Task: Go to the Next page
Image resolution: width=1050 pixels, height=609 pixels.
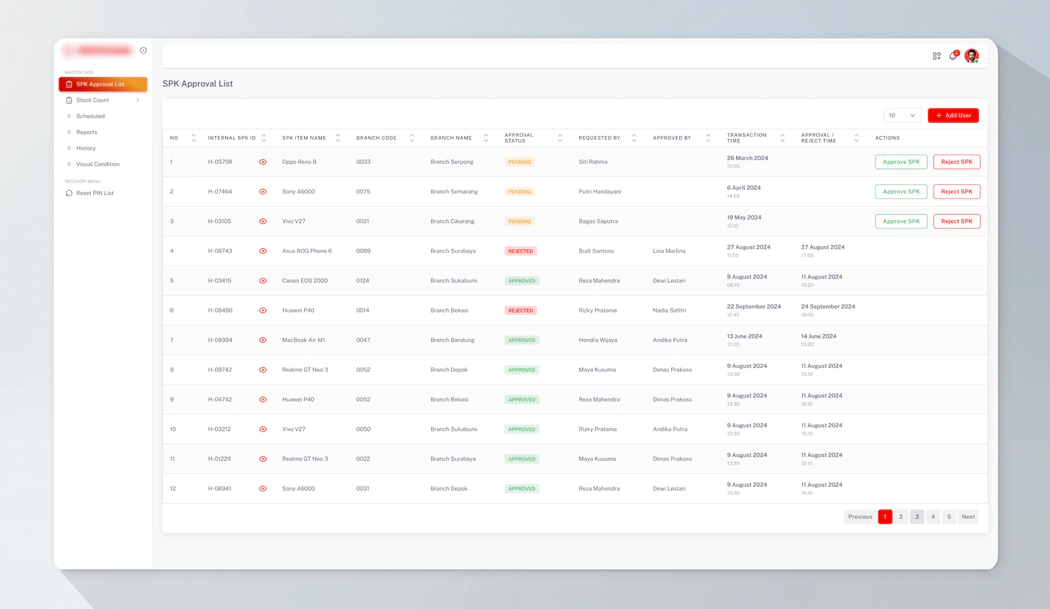Action: pyautogui.click(x=968, y=517)
